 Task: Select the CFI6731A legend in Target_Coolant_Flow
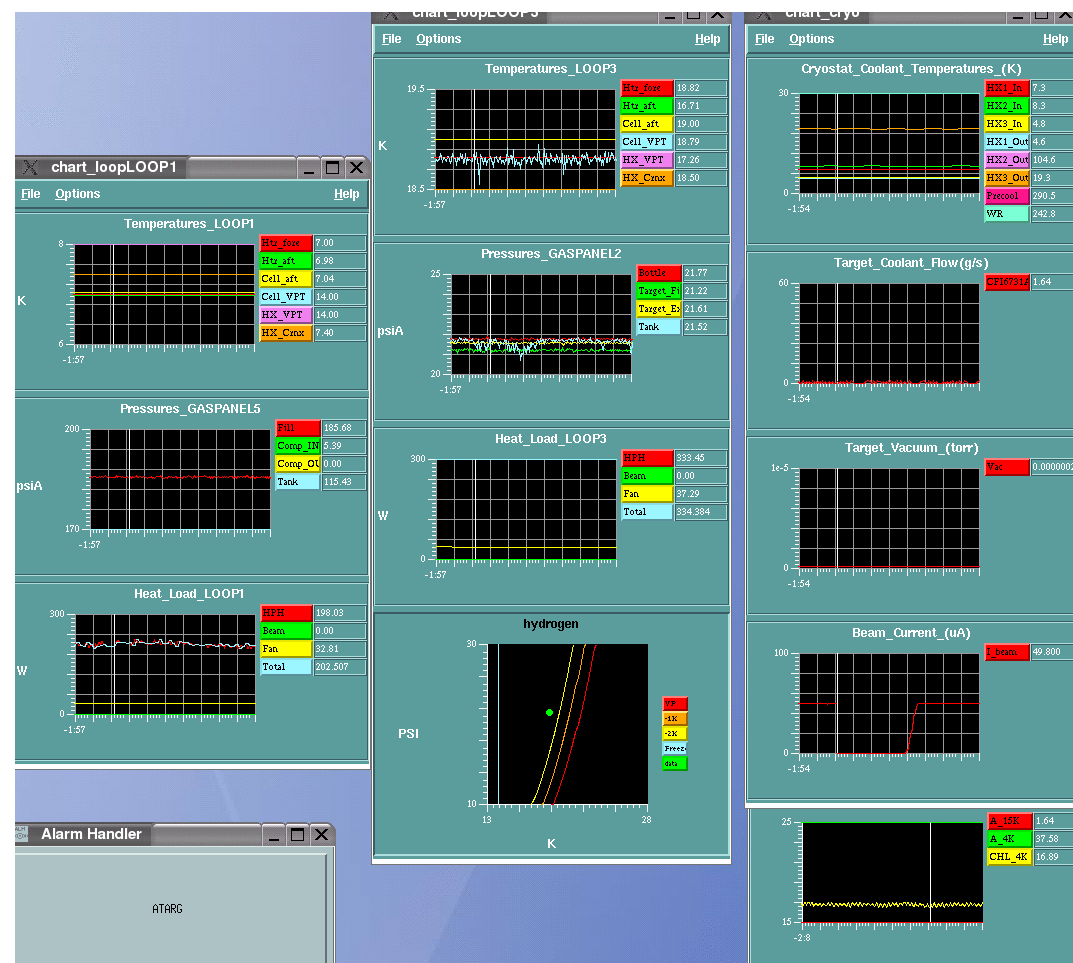point(1007,282)
